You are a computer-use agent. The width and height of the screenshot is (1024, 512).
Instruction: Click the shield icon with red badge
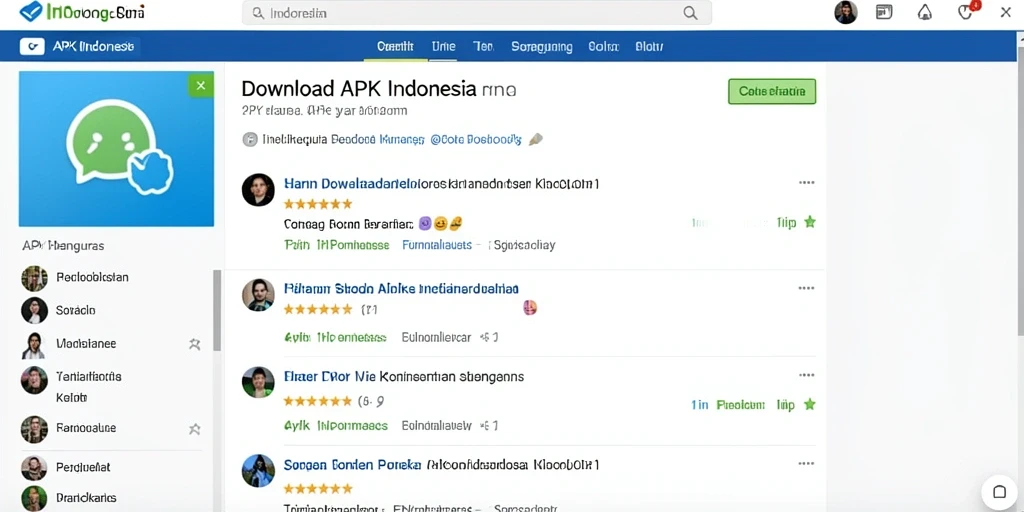tap(966, 12)
